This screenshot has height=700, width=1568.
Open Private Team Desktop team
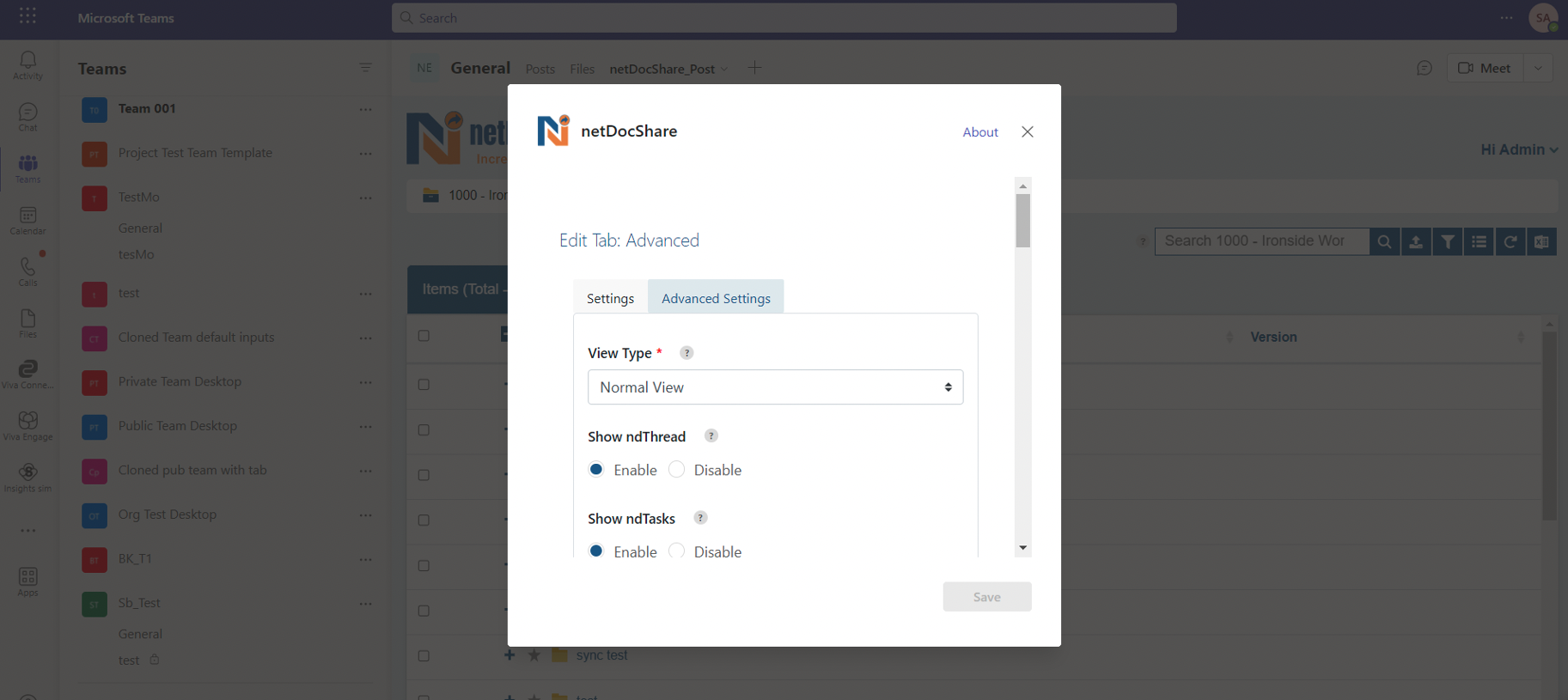(x=180, y=382)
